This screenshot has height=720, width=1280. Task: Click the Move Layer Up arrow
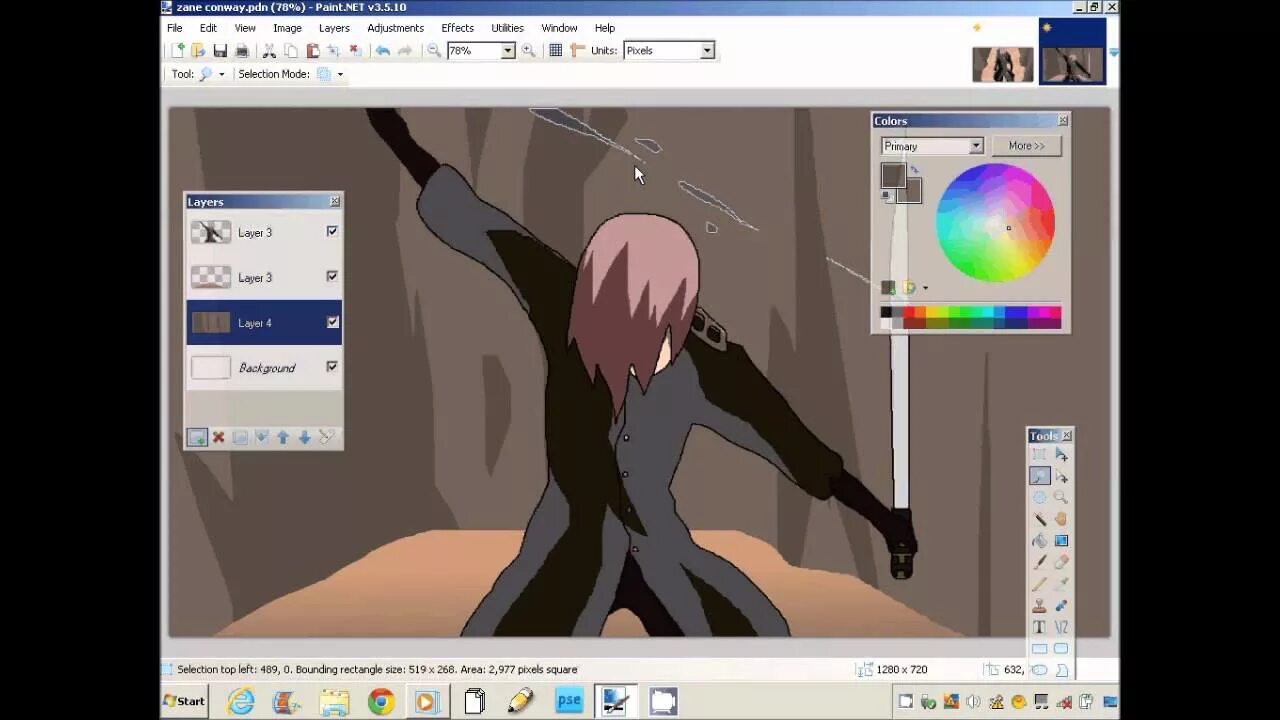[x=283, y=437]
